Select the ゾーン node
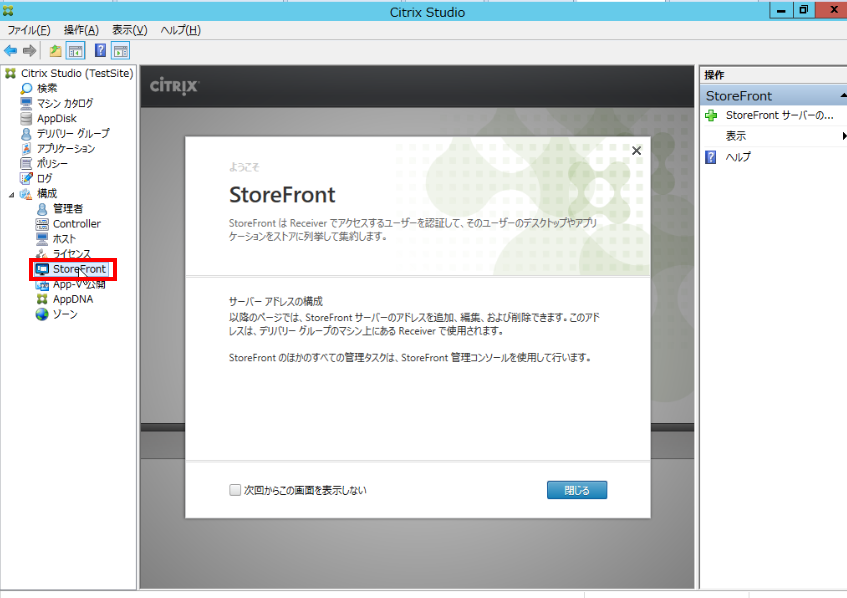Viewport: 847px width, 598px height. (65, 314)
